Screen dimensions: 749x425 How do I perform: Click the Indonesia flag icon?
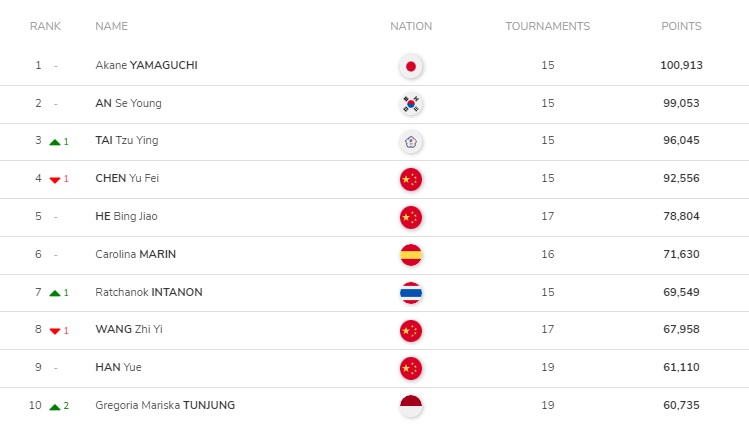pos(411,406)
